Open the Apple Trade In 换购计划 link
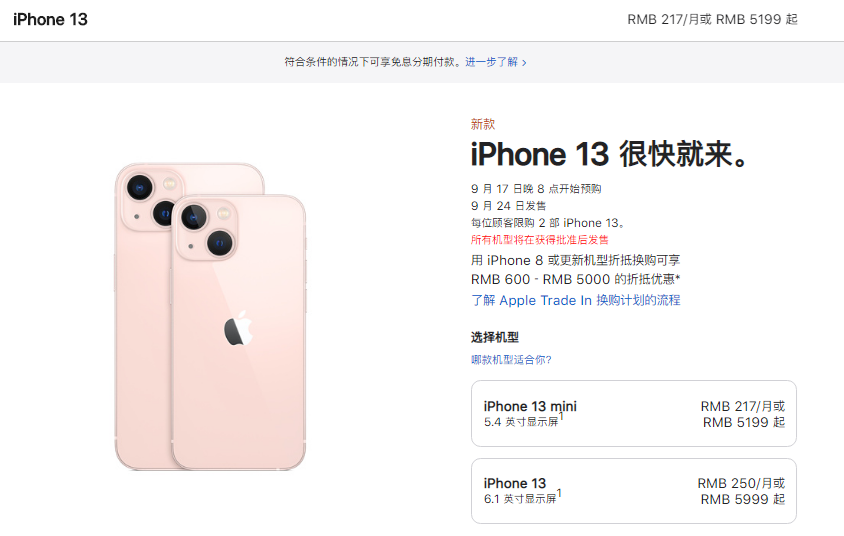 (x=575, y=300)
